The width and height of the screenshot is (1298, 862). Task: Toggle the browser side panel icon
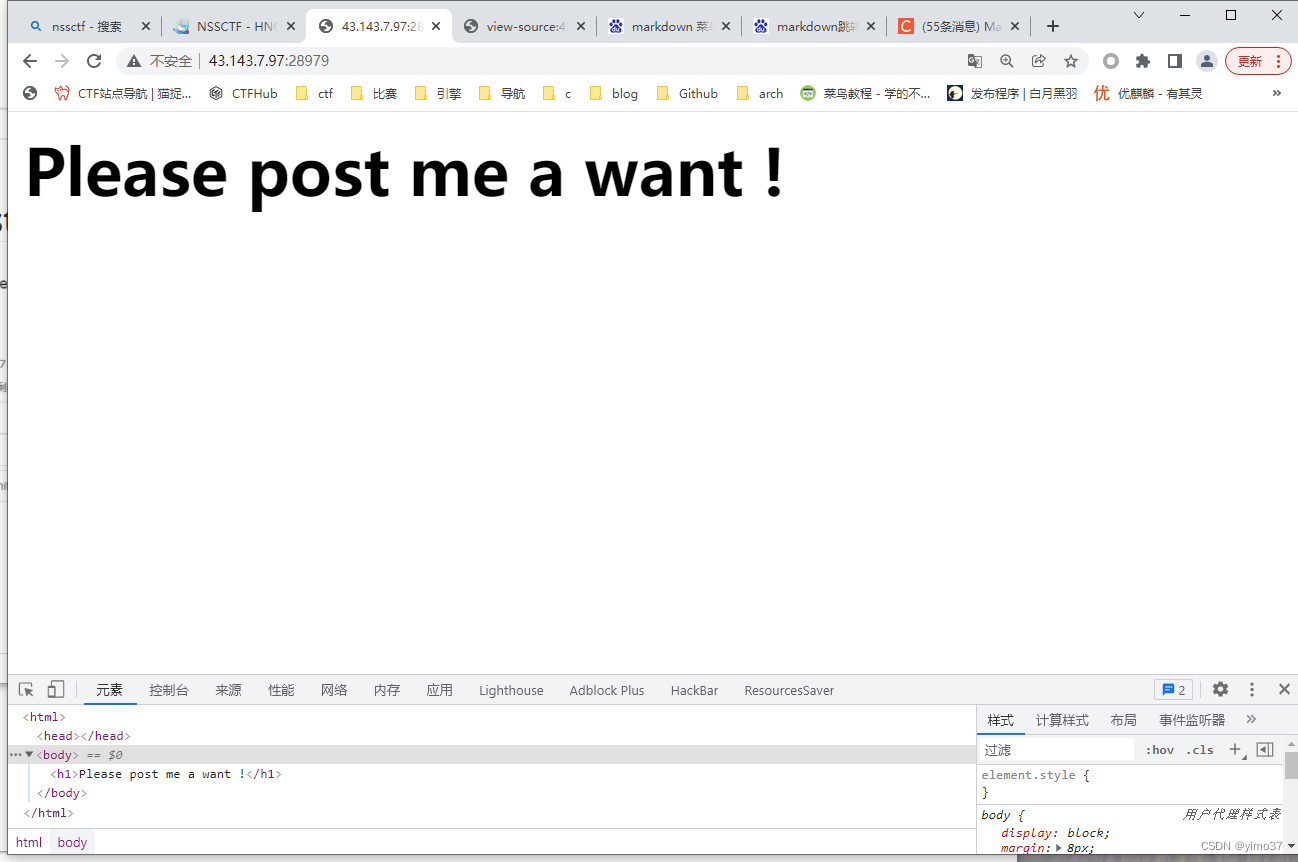coord(1175,61)
